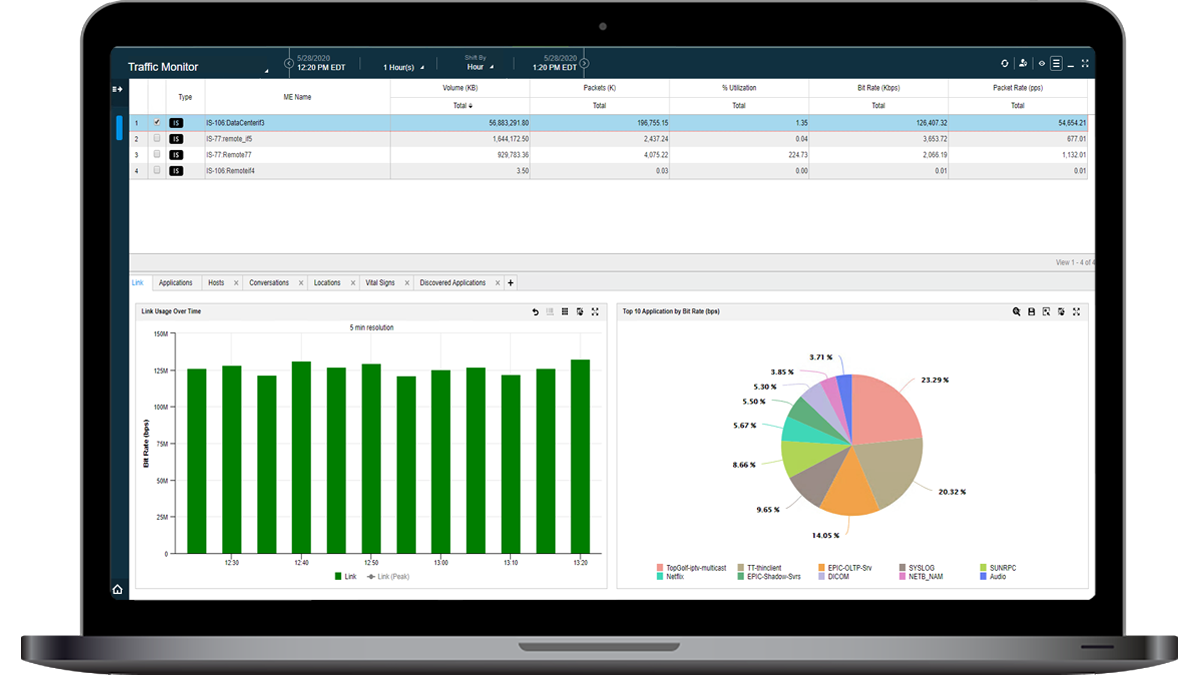Sort by % Utilization Total column
The height and width of the screenshot is (675, 1200).
coord(738,105)
